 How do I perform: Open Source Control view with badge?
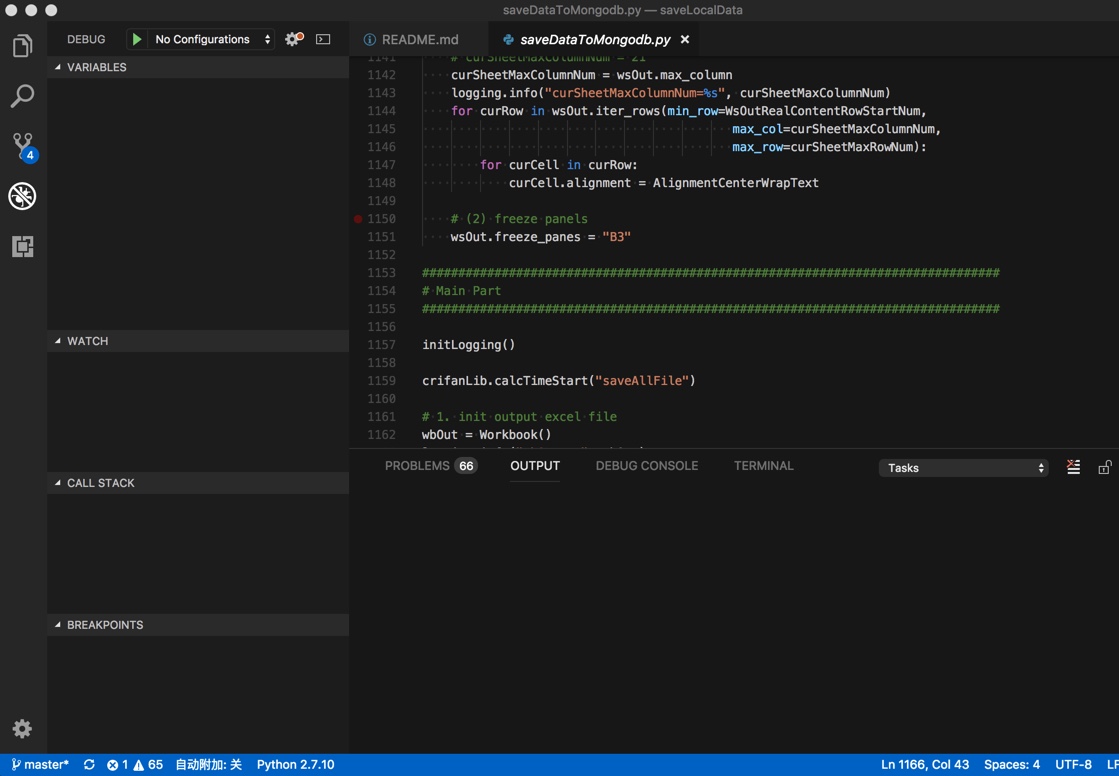click(22, 146)
